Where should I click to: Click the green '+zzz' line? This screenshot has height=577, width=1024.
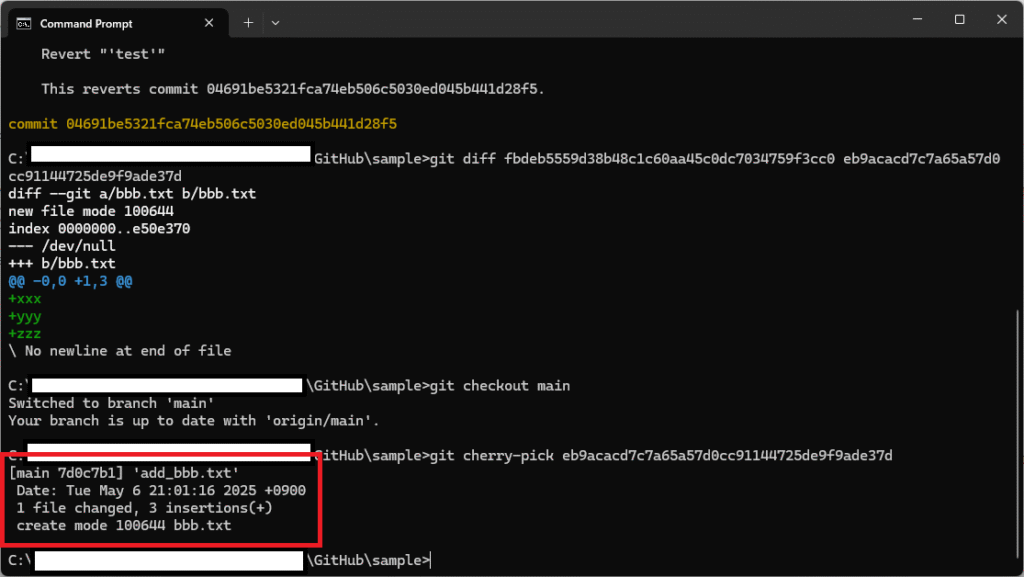point(25,334)
